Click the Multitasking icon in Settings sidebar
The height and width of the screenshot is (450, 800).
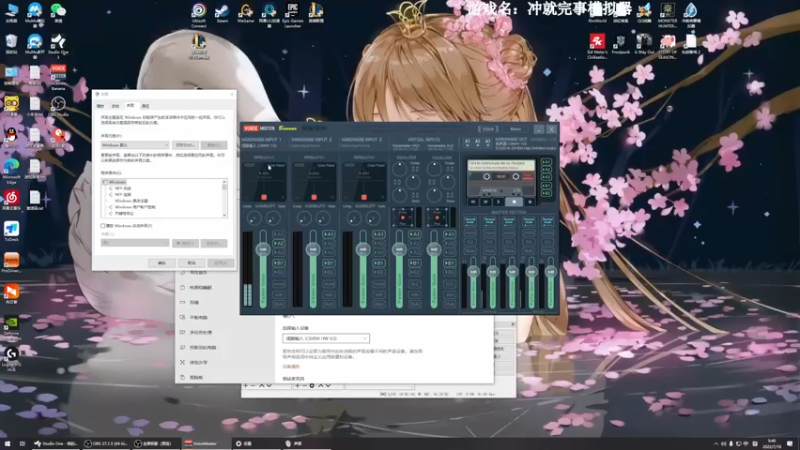[183, 332]
